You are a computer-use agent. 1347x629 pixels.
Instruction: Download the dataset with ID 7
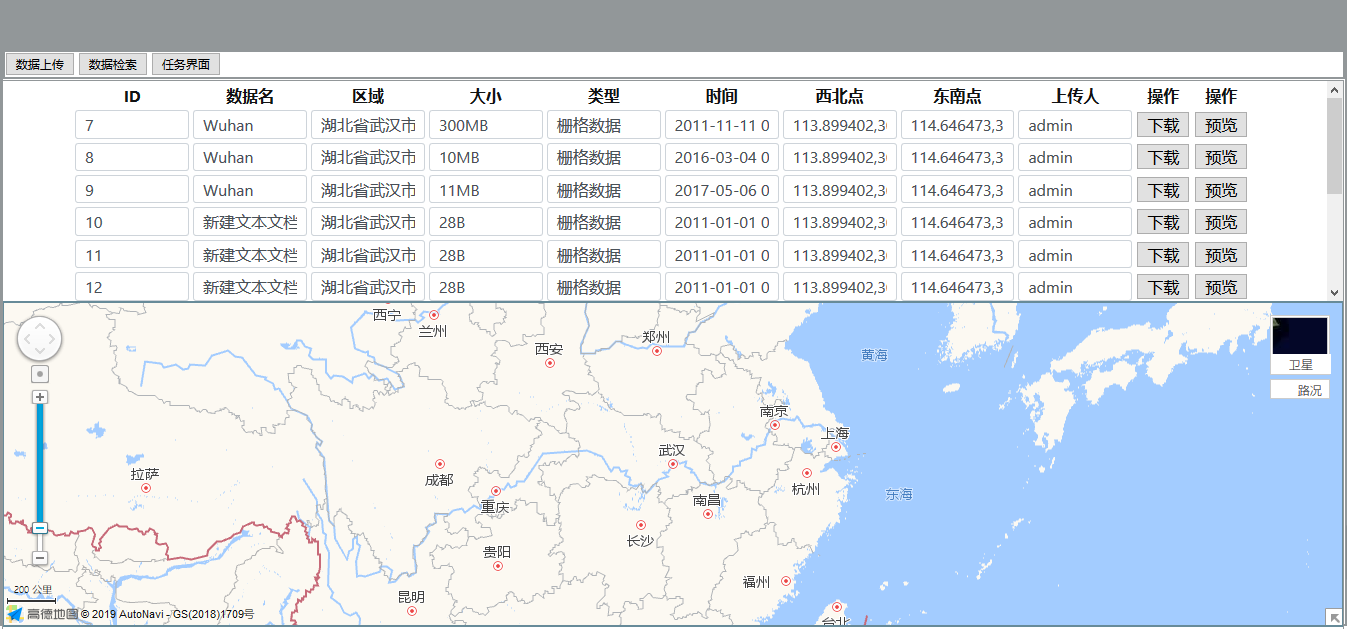coord(1163,125)
